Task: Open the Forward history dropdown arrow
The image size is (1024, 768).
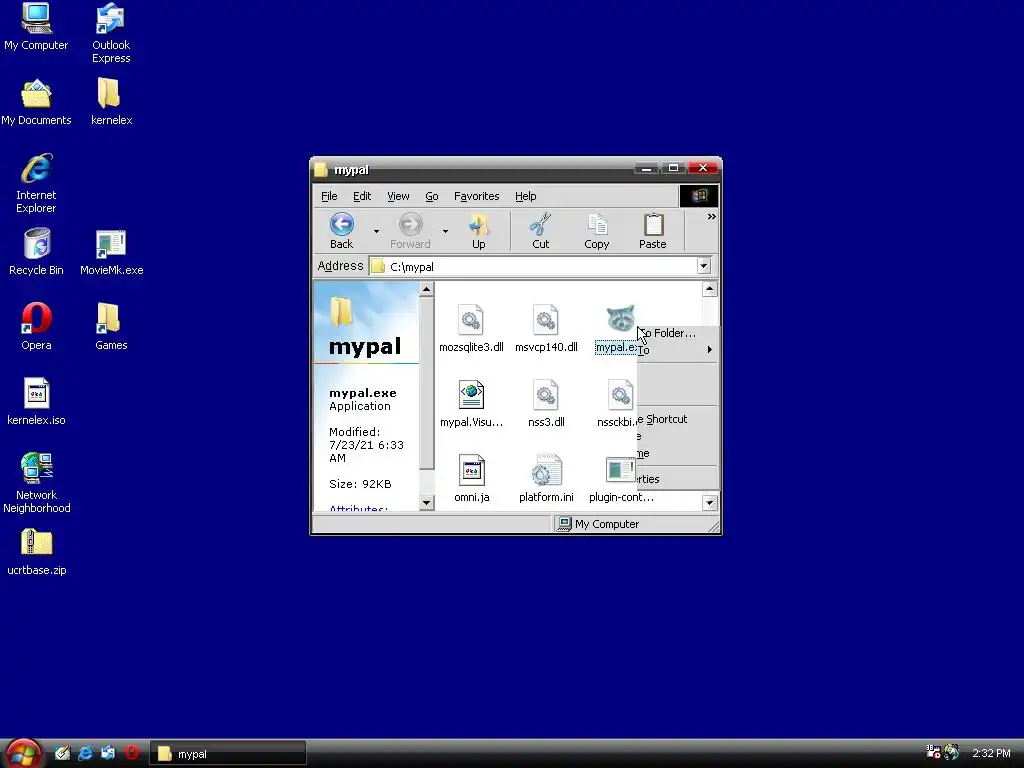Action: tap(445, 231)
